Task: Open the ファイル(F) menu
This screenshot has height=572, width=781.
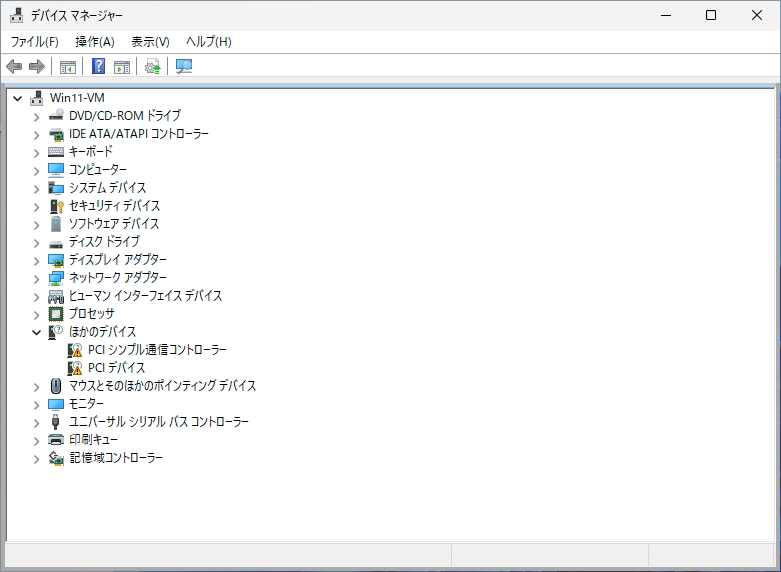Action: (x=35, y=42)
